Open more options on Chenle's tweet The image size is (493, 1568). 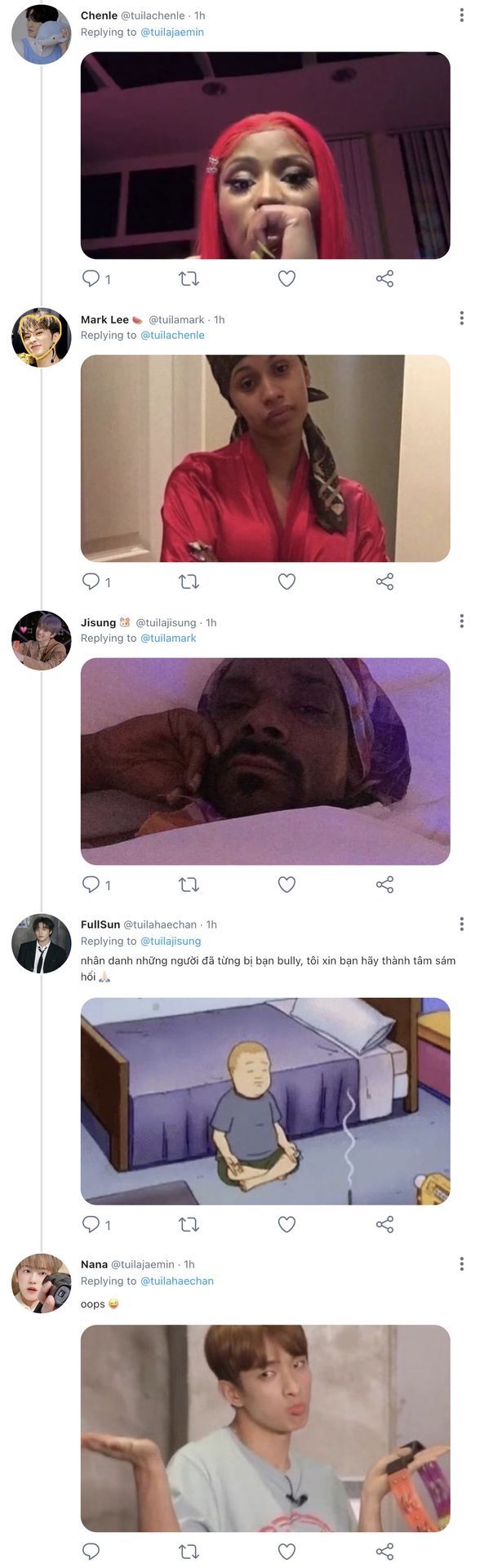pos(462,15)
